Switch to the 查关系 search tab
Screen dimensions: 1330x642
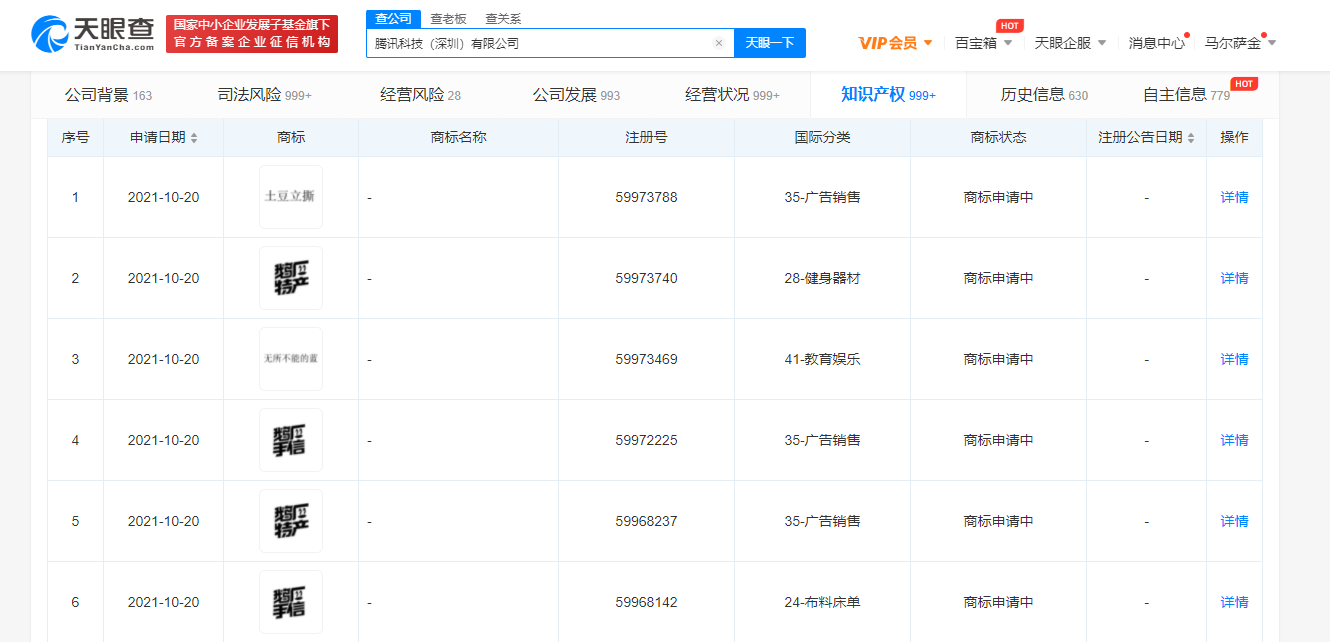503,19
